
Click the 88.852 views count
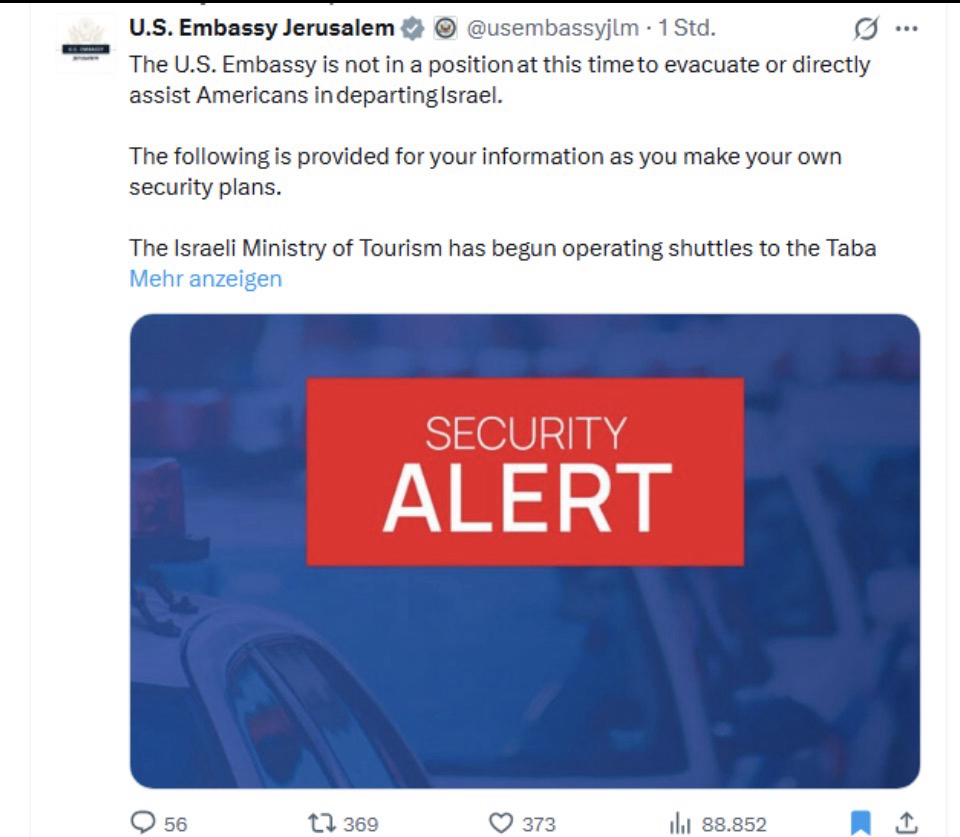(734, 824)
